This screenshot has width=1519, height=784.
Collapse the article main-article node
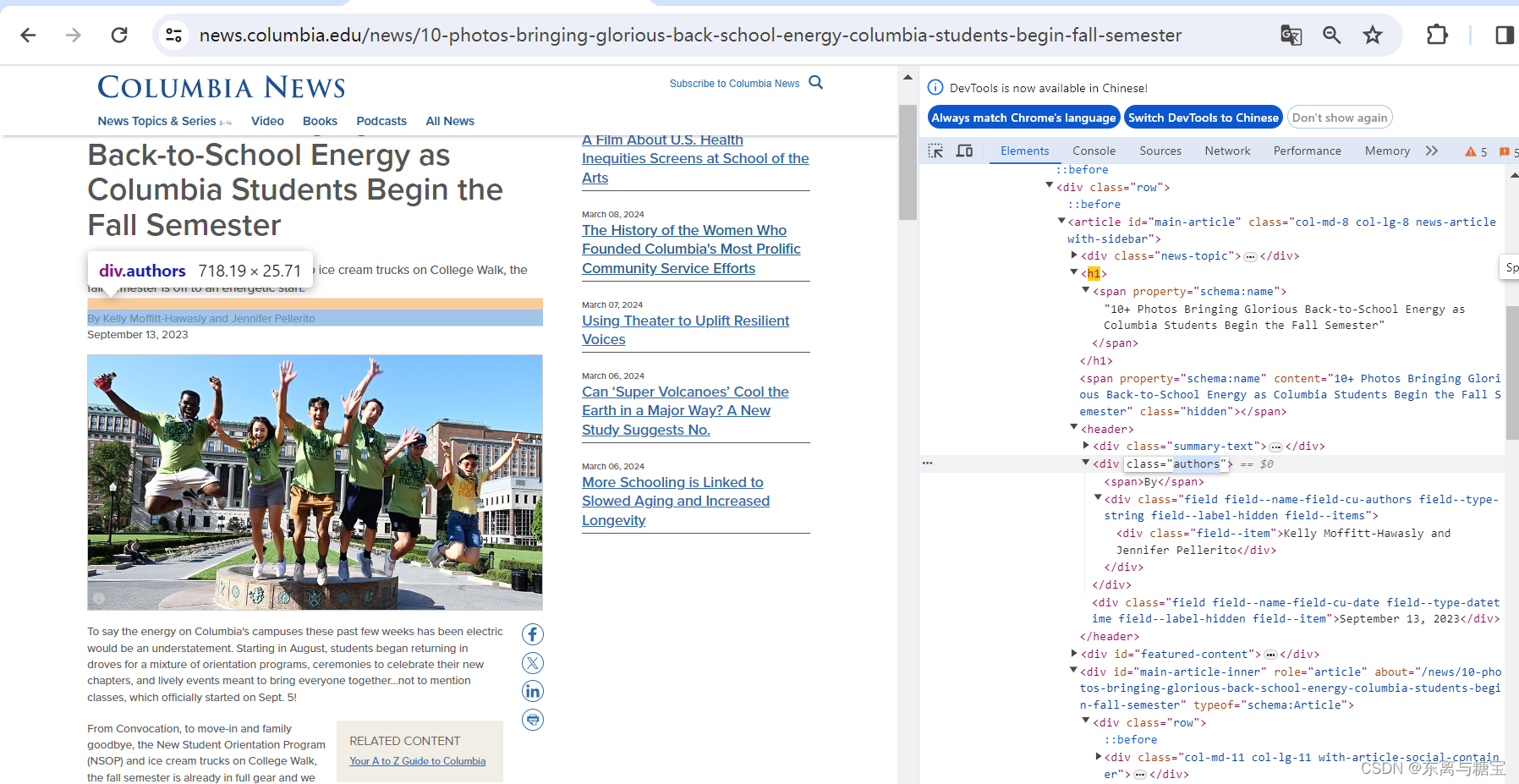(x=1061, y=221)
